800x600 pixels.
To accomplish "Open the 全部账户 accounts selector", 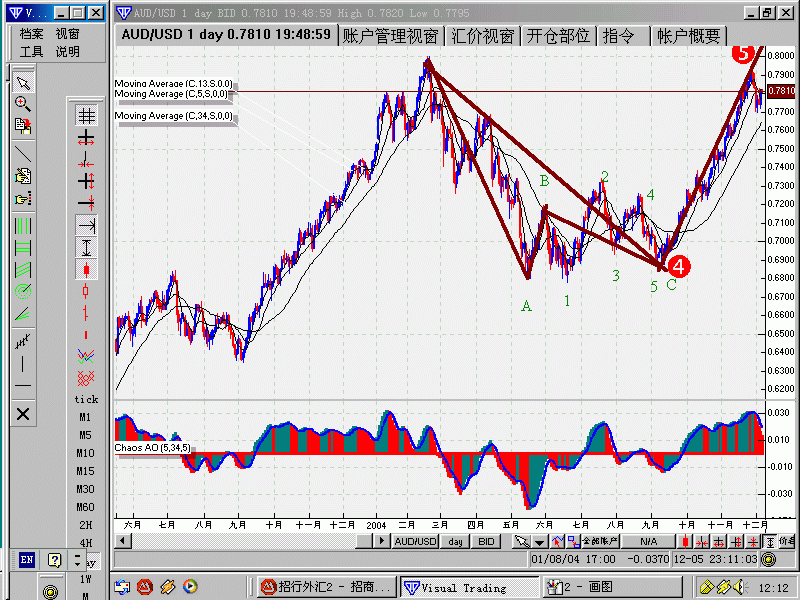I will click(600, 541).
